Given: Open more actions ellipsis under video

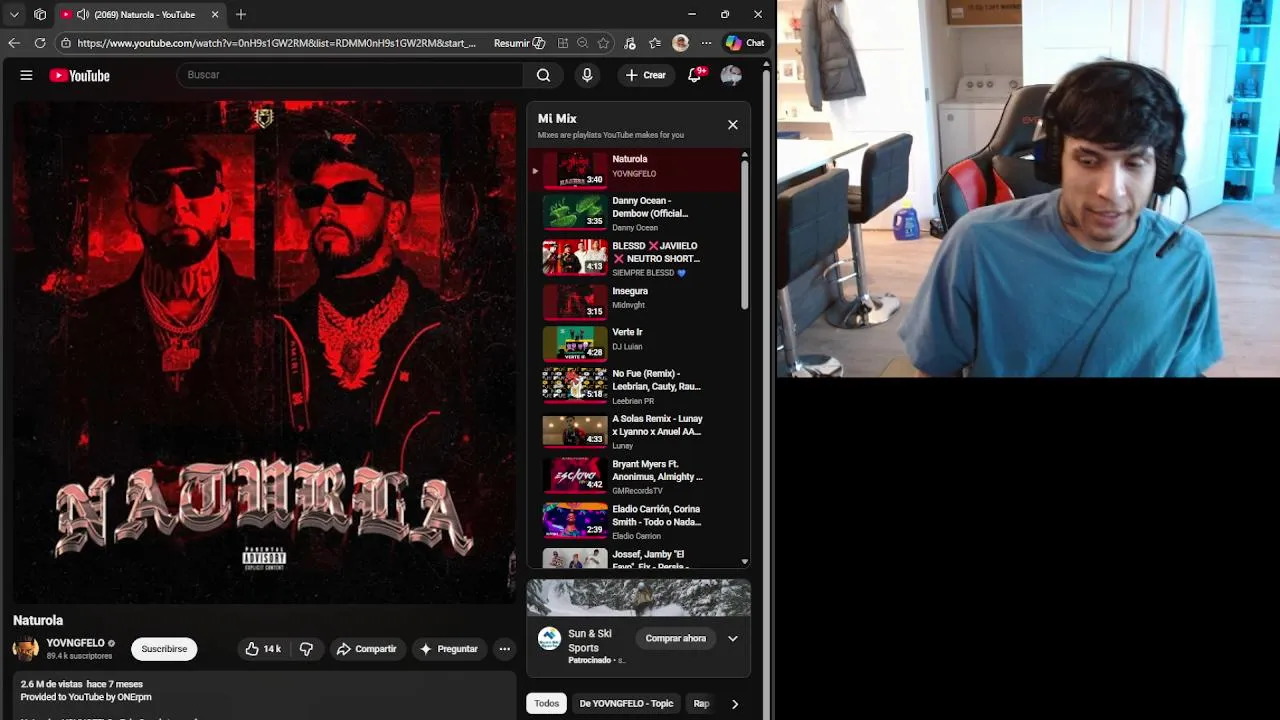Looking at the screenshot, I should 504,649.
